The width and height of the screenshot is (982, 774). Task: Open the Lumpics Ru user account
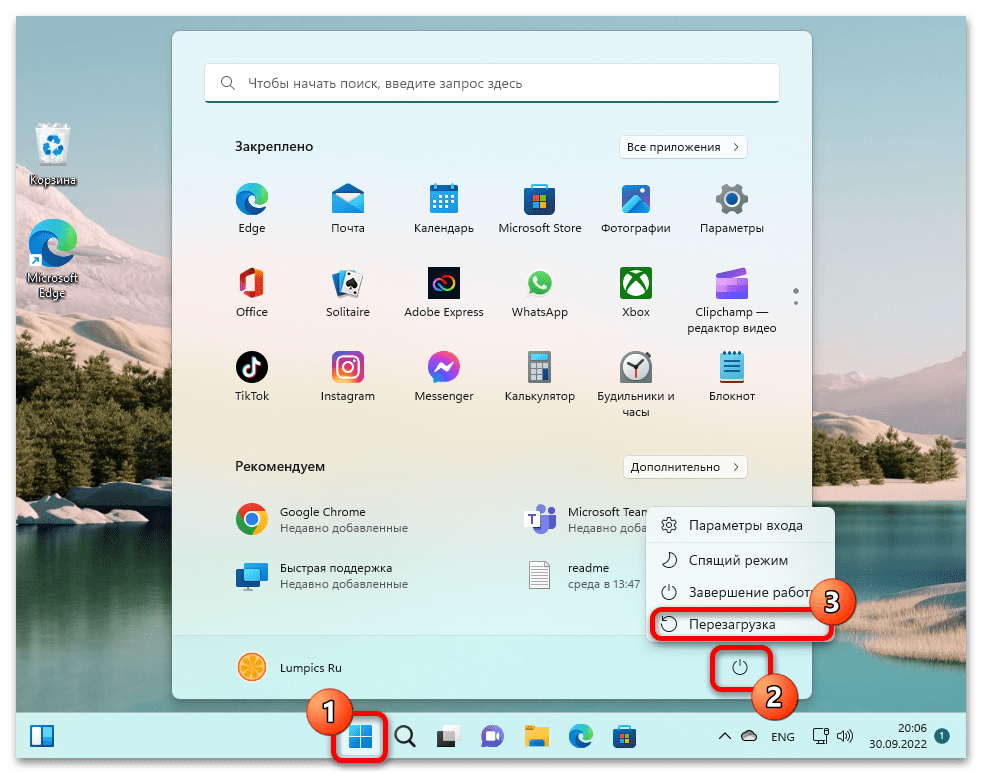click(x=290, y=668)
